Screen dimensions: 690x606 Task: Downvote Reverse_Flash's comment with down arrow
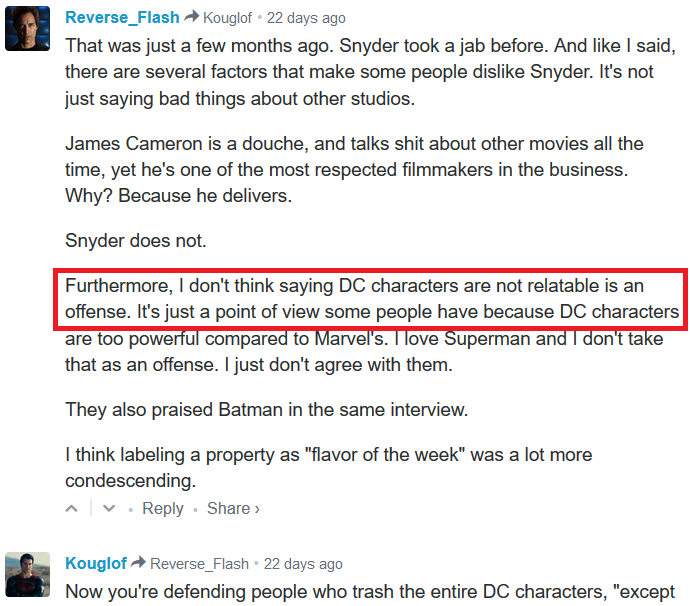tap(109, 509)
